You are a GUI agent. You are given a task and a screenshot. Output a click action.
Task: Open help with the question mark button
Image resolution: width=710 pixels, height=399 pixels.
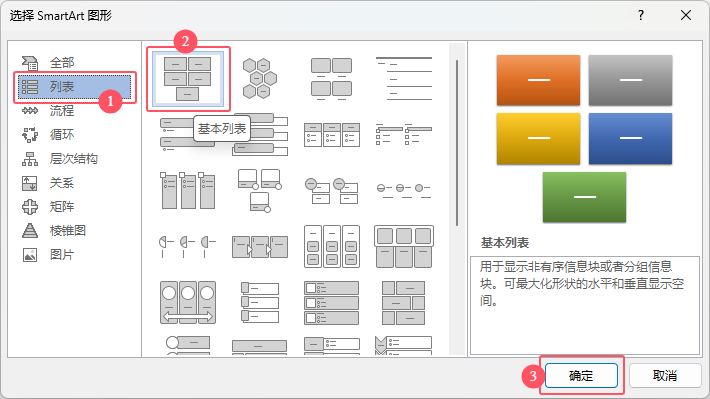[641, 15]
